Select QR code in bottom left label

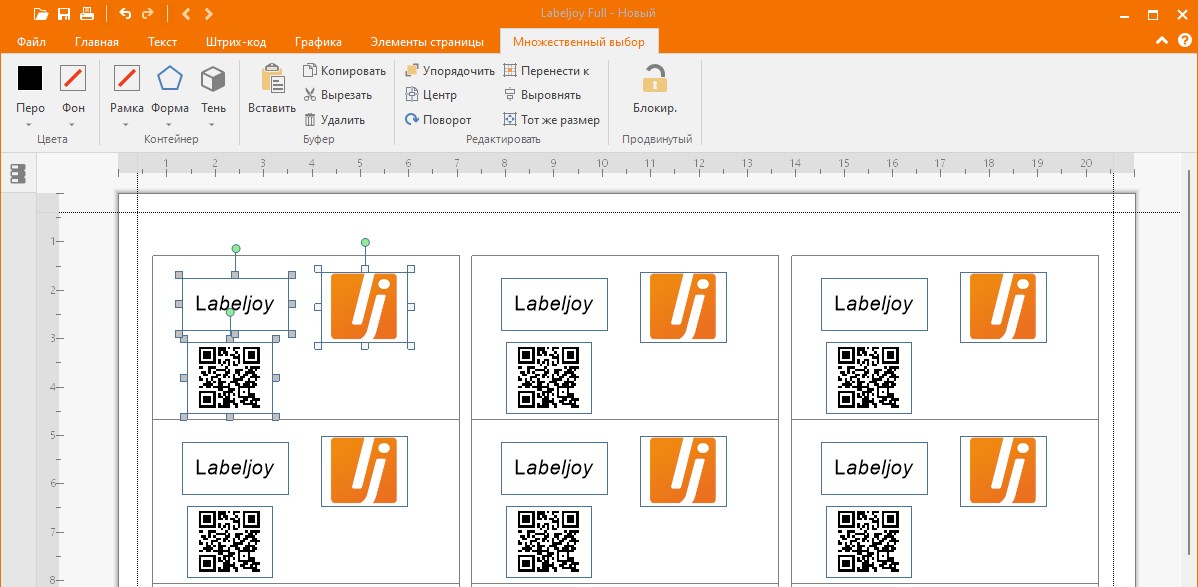230,542
